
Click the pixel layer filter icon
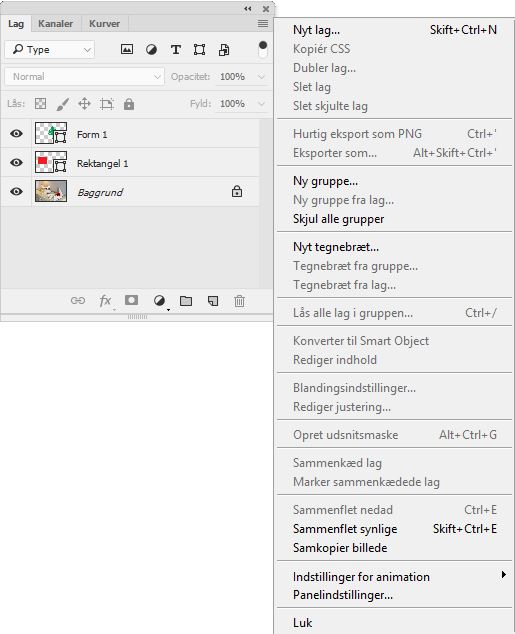click(127, 49)
